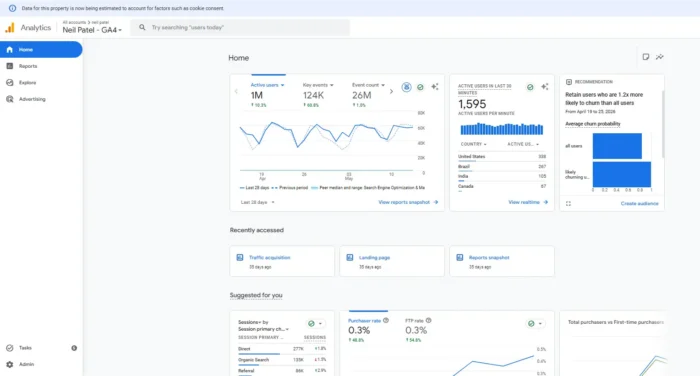700x376 pixels.
Task: Click the green data quality check on overview card
Action: pos(420,87)
